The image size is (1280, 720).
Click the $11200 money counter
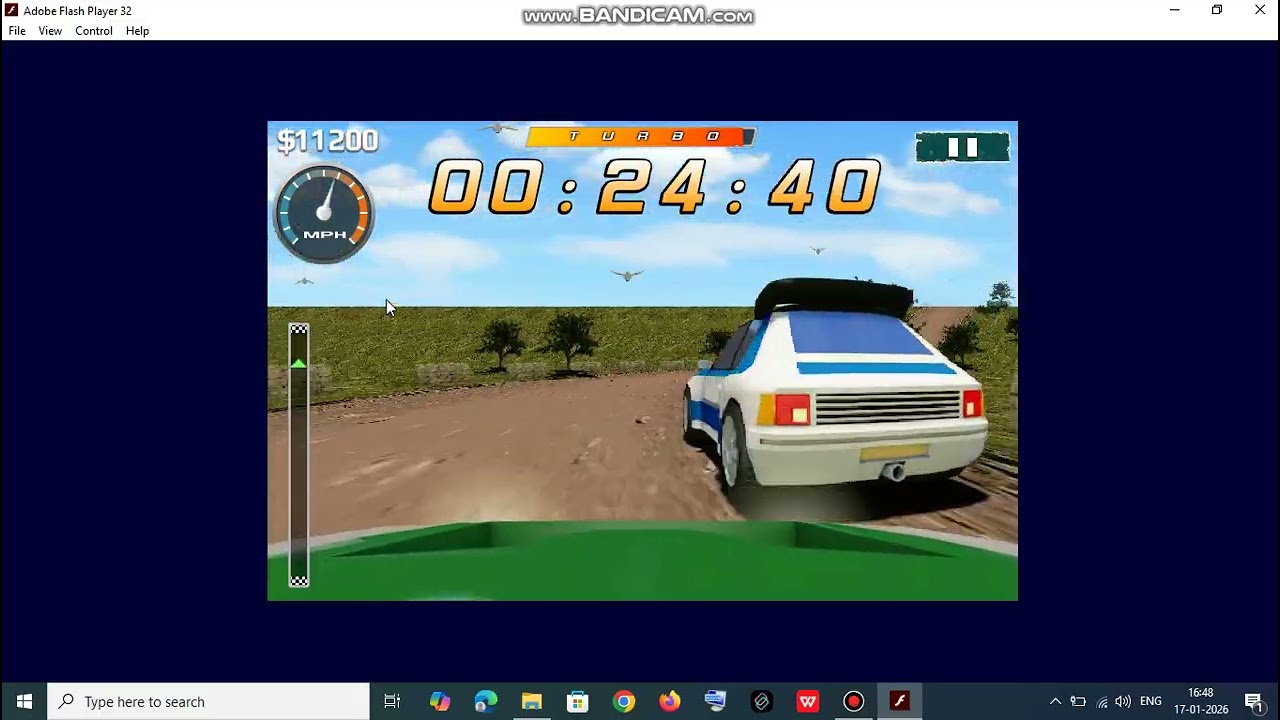tap(328, 141)
